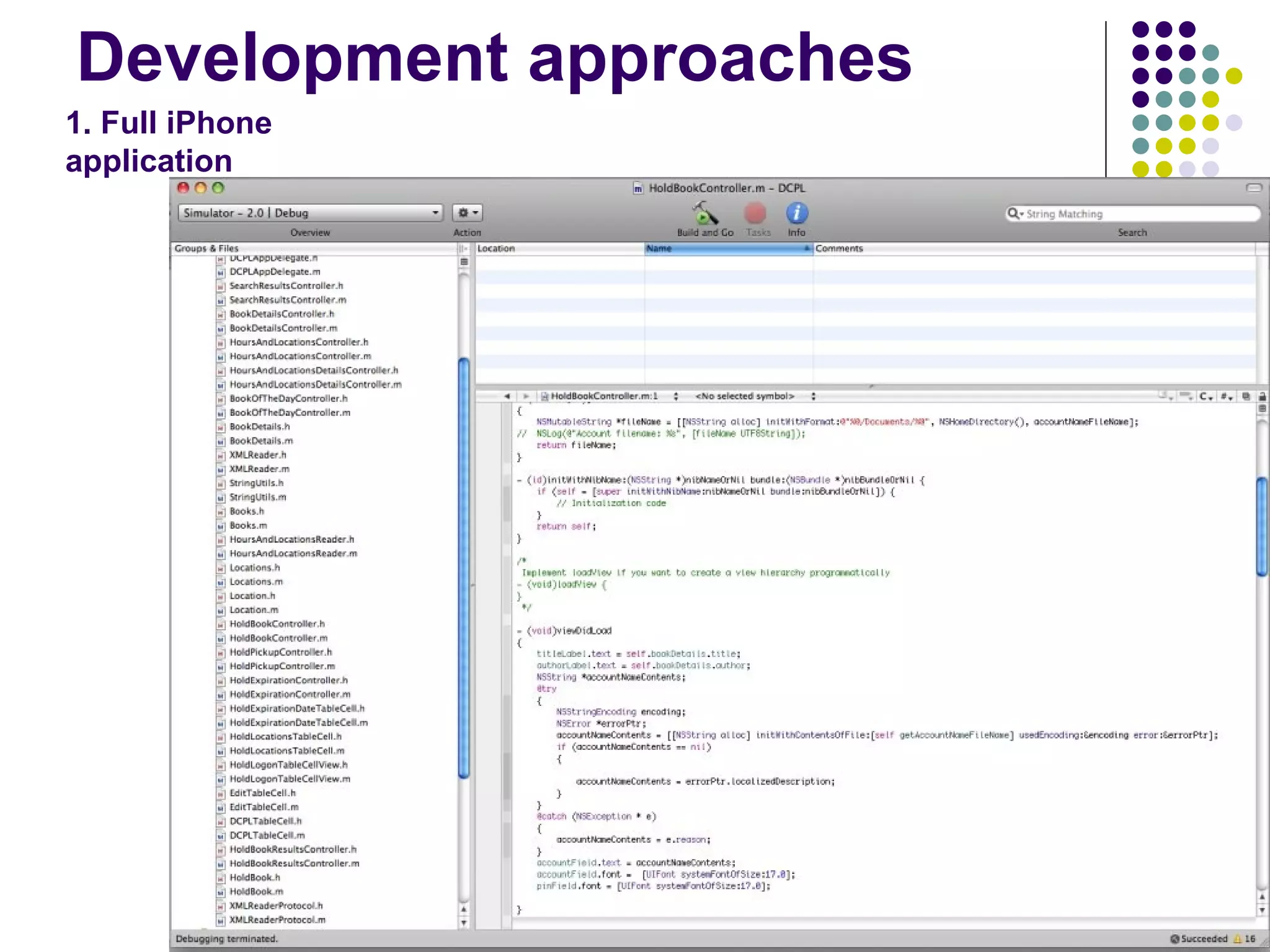Select SearchResultsController.h file
The width and height of the screenshot is (1270, 952).
[286, 286]
